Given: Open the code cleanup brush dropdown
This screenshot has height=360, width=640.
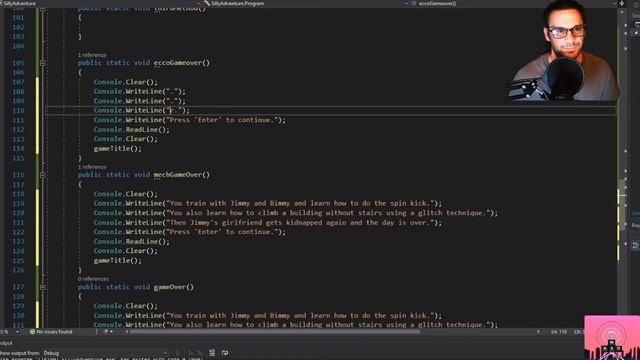Looking at the screenshot, I should coord(108,332).
